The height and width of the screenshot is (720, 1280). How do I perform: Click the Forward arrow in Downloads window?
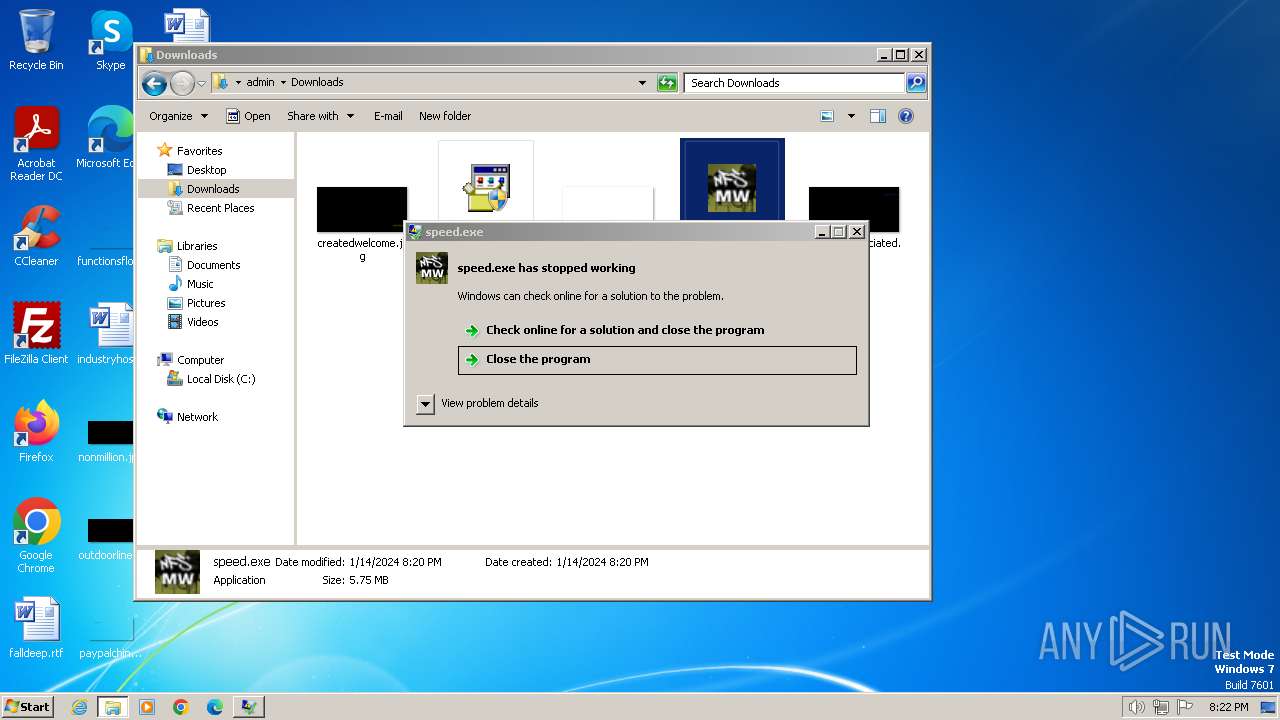182,83
